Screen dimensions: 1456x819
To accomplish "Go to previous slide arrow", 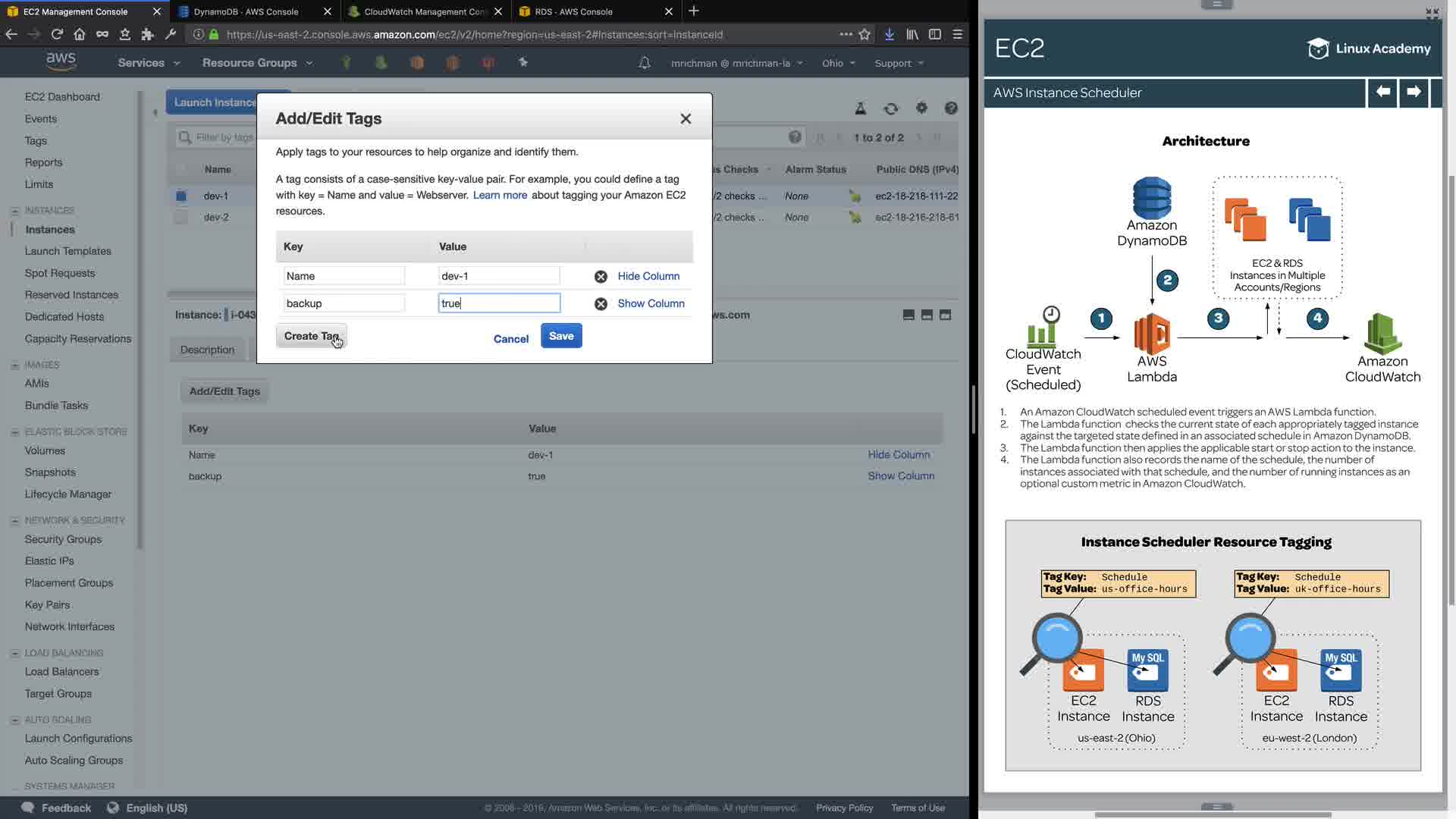I will point(1382,93).
